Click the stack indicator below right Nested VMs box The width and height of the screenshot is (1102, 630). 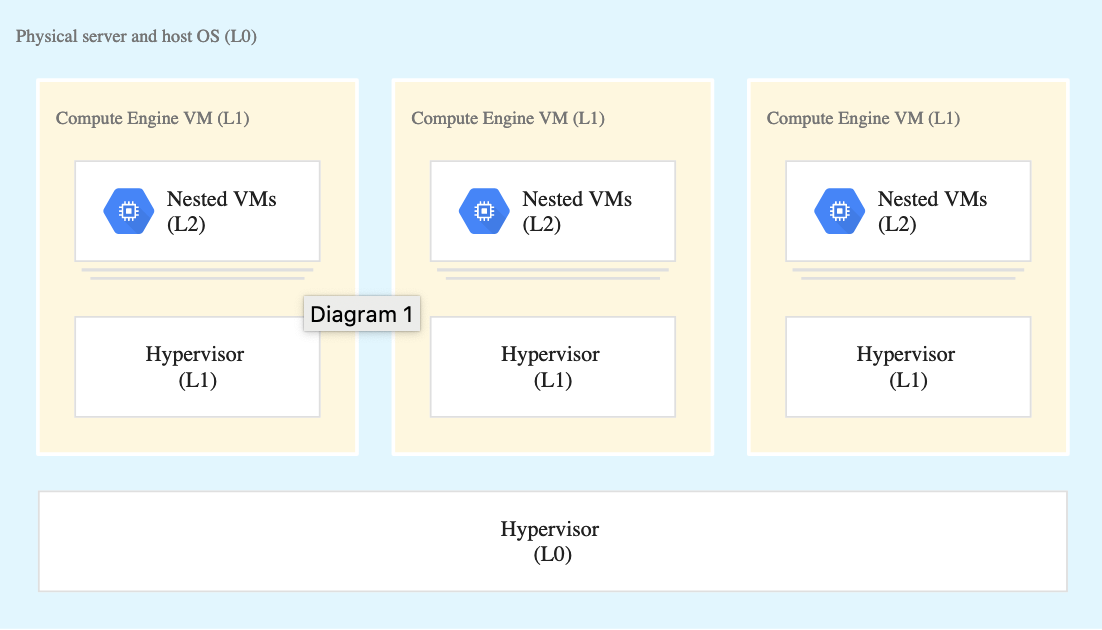908,273
